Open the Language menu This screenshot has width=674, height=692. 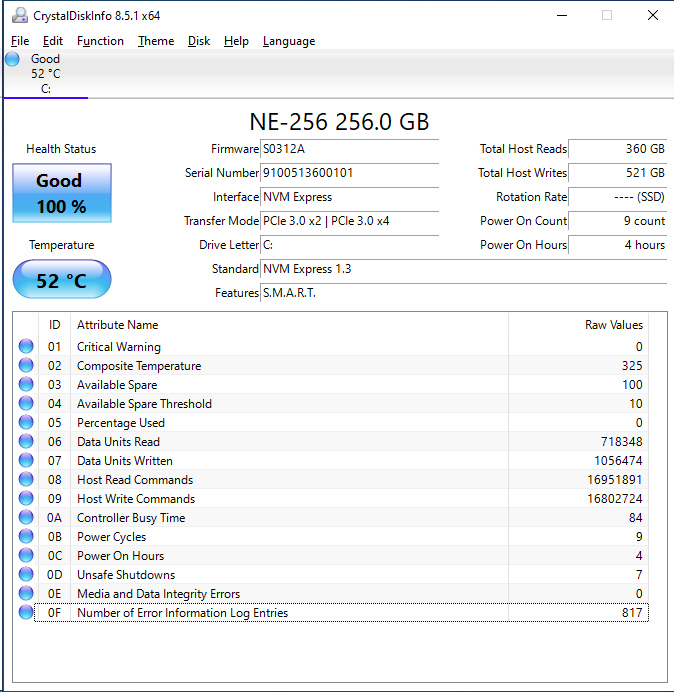point(288,41)
